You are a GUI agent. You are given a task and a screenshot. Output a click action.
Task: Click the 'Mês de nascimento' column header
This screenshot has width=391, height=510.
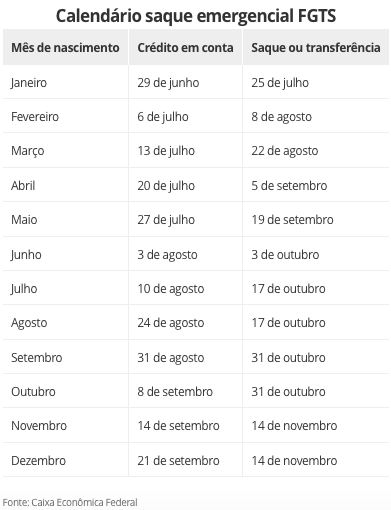pos(65,48)
